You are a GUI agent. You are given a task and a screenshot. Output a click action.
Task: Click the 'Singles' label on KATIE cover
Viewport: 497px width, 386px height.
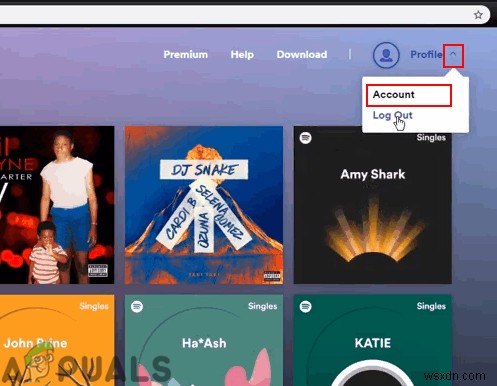(431, 306)
